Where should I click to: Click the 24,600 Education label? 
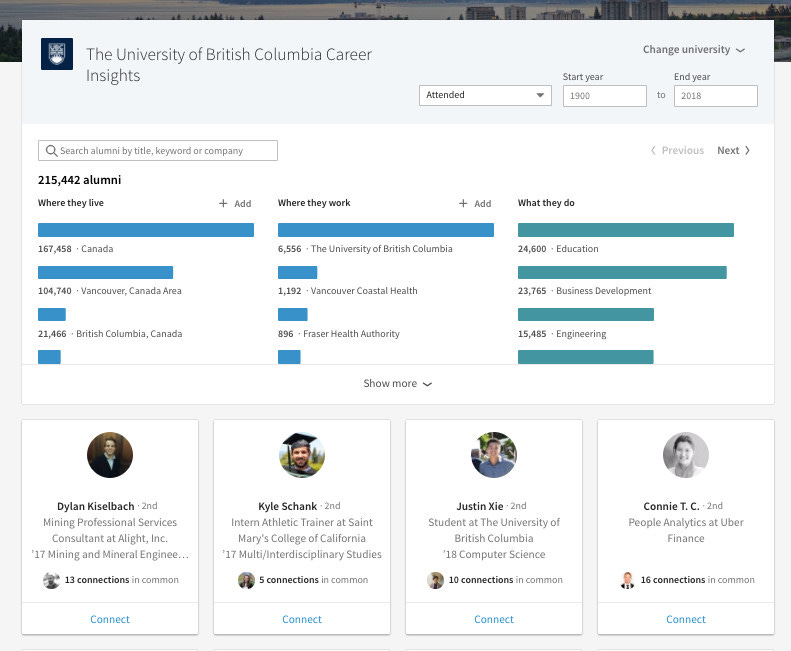558,249
